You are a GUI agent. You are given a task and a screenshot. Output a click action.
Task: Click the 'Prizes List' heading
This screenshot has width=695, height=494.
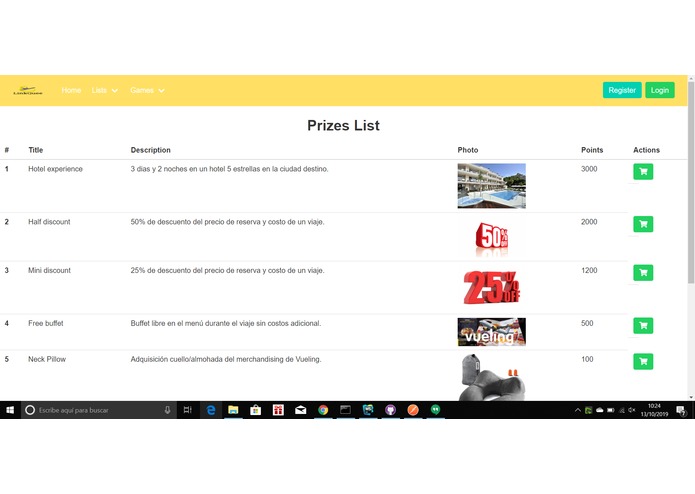pos(344,125)
